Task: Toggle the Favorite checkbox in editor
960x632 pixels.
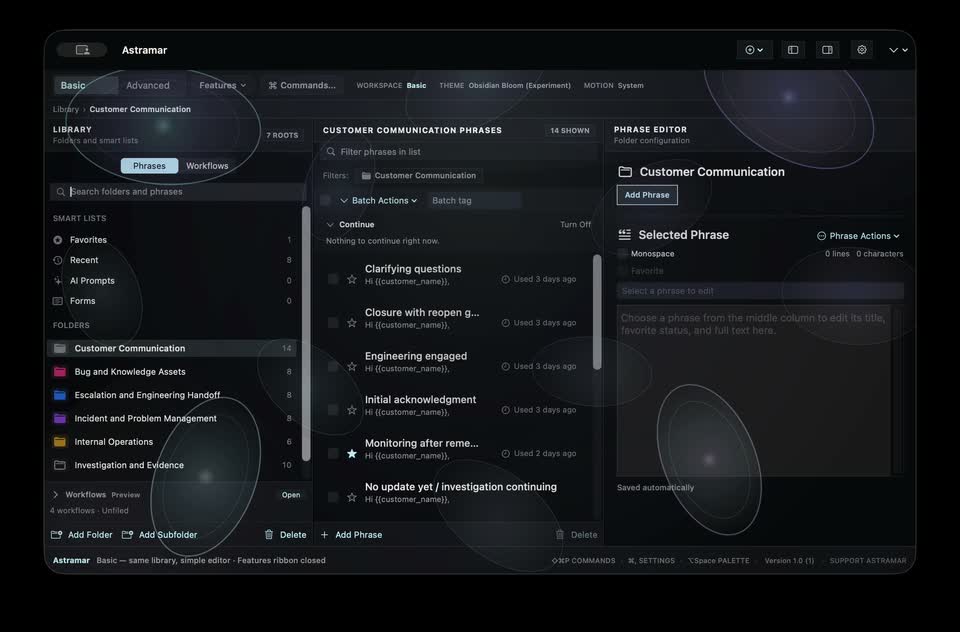Action: pos(623,271)
